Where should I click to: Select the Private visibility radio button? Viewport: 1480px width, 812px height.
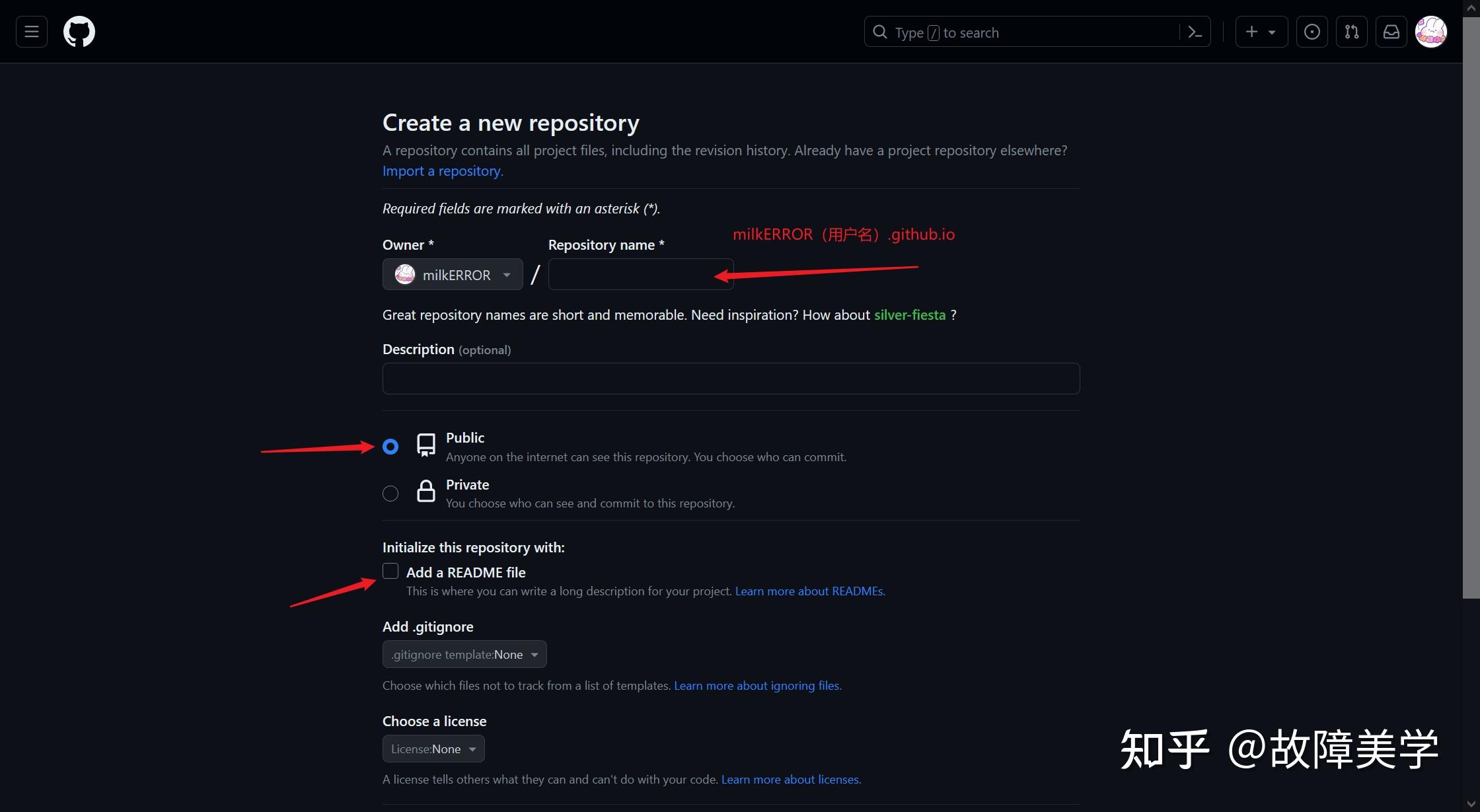(x=390, y=493)
